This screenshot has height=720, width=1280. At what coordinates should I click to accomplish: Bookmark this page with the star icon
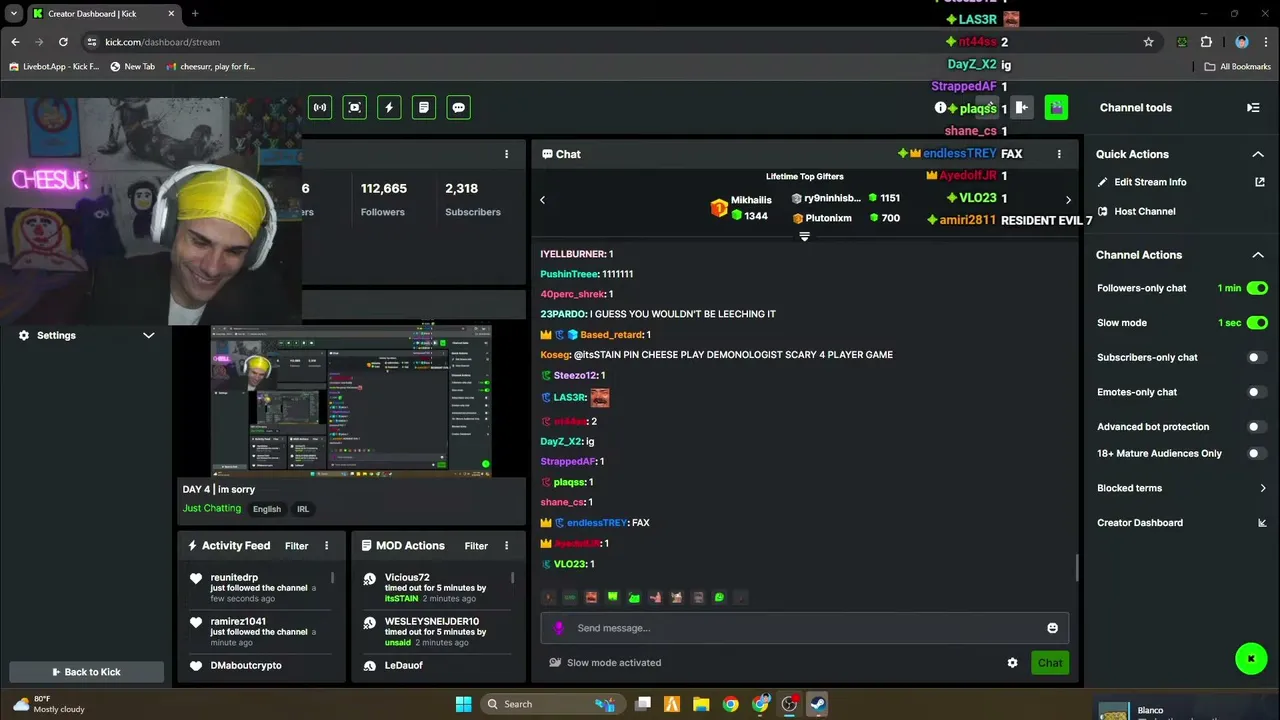1149,42
